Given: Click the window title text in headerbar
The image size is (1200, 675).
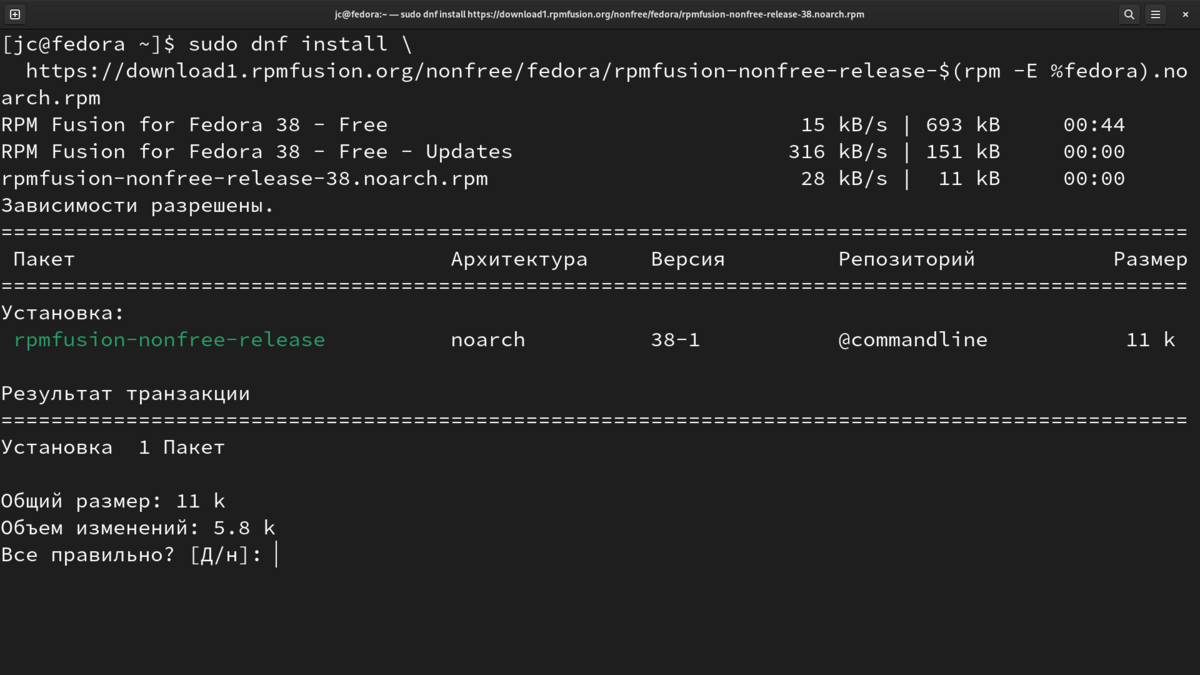Looking at the screenshot, I should [x=599, y=14].
